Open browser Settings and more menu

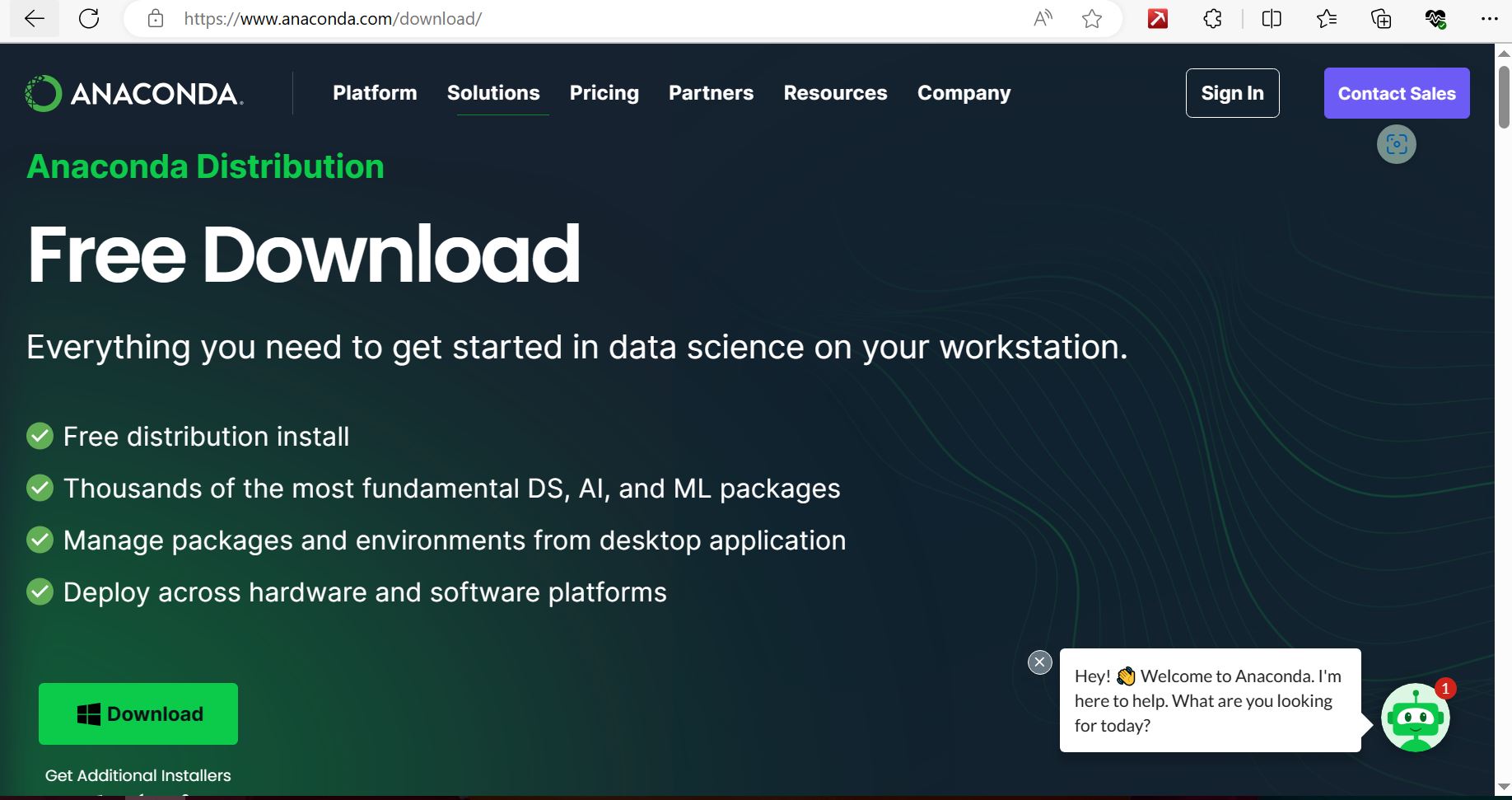1489,19
